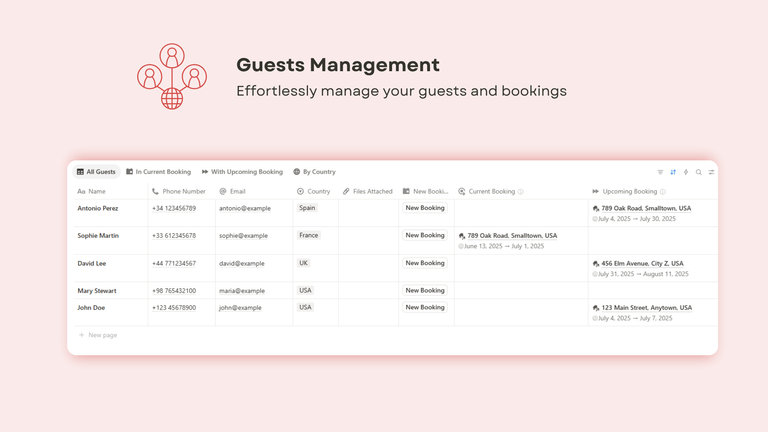The image size is (768, 432).
Task: Open With Upcoming Booking tab
Action: (x=242, y=172)
